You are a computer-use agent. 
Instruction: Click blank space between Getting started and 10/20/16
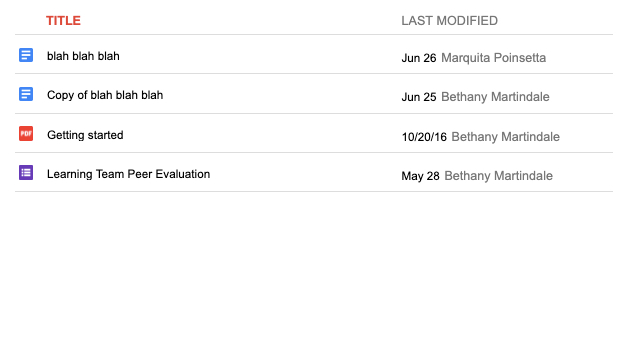click(262, 134)
